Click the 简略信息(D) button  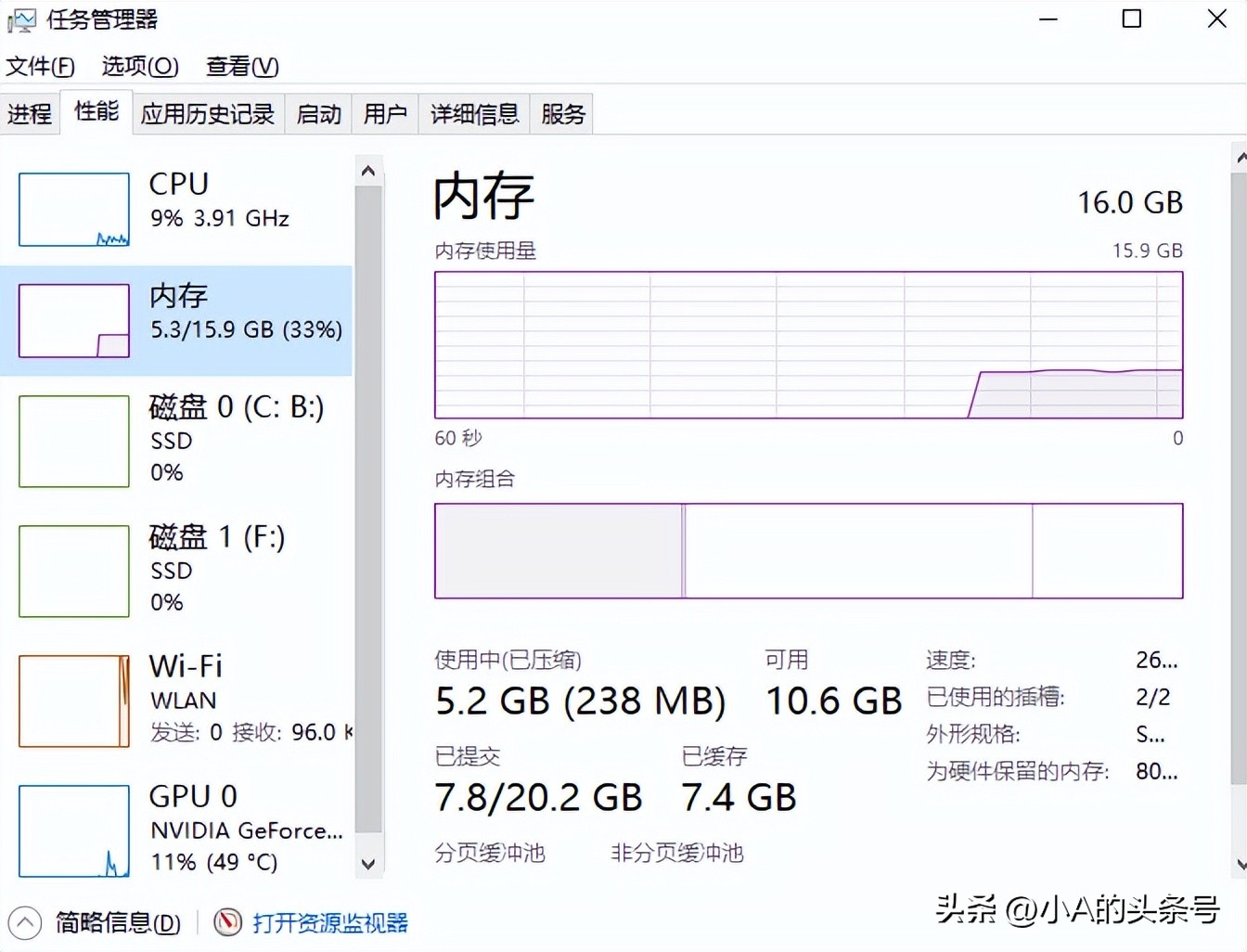118,923
